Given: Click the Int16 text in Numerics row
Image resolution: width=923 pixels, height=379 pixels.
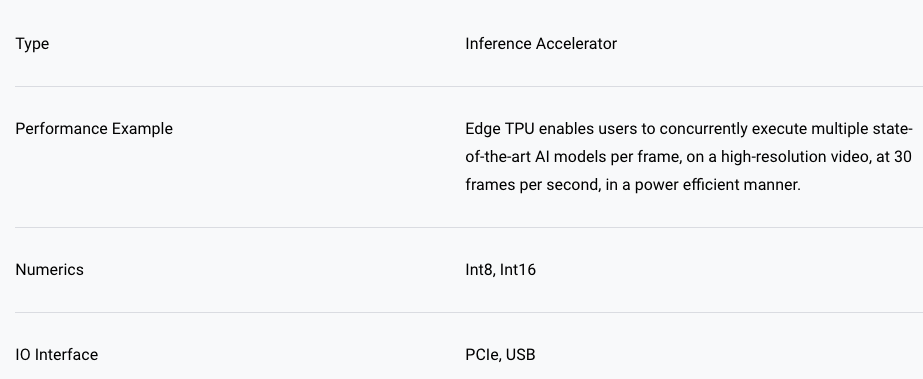Looking at the screenshot, I should pyautogui.click(x=518, y=270).
